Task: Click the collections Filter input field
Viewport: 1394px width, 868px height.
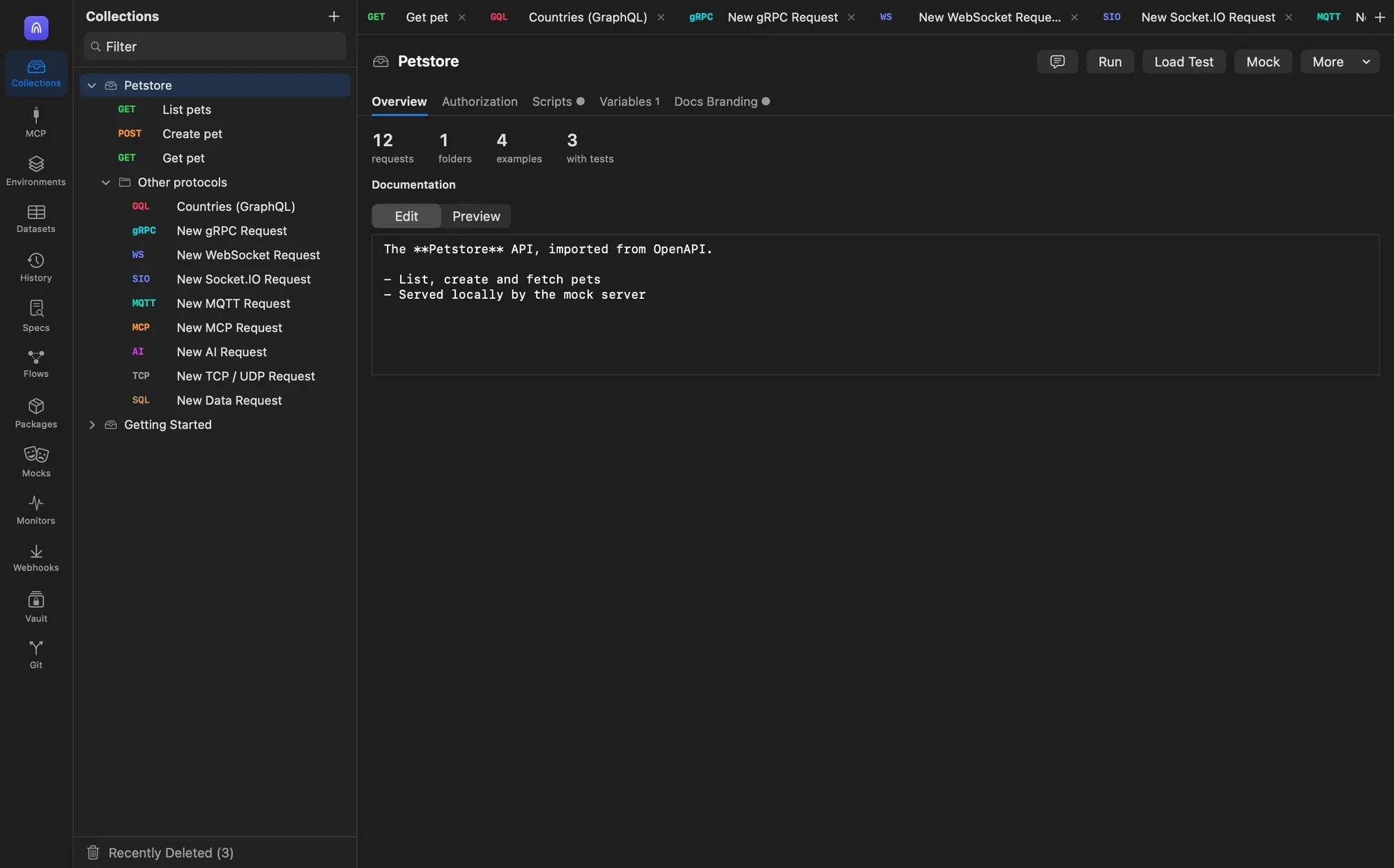Action: (215, 47)
